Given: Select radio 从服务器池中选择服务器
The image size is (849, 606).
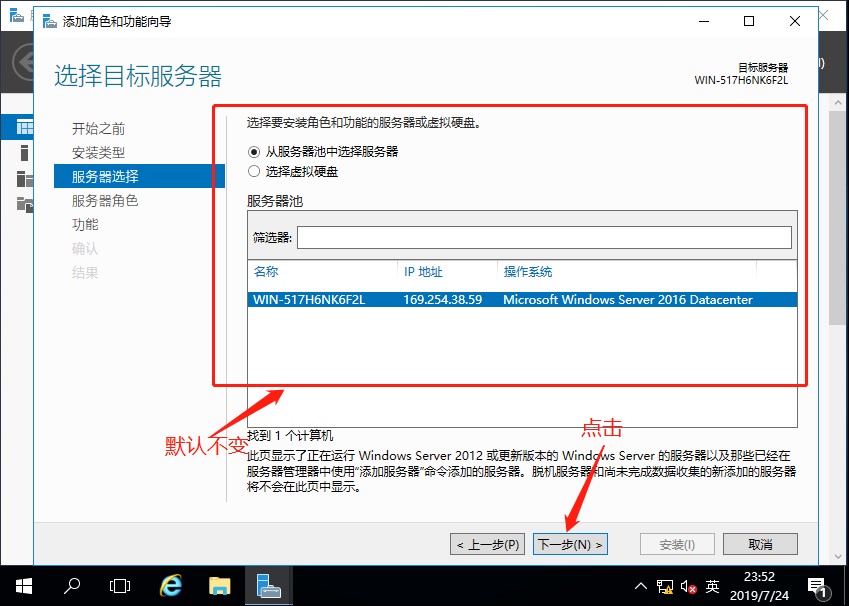Looking at the screenshot, I should click(x=323, y=152).
